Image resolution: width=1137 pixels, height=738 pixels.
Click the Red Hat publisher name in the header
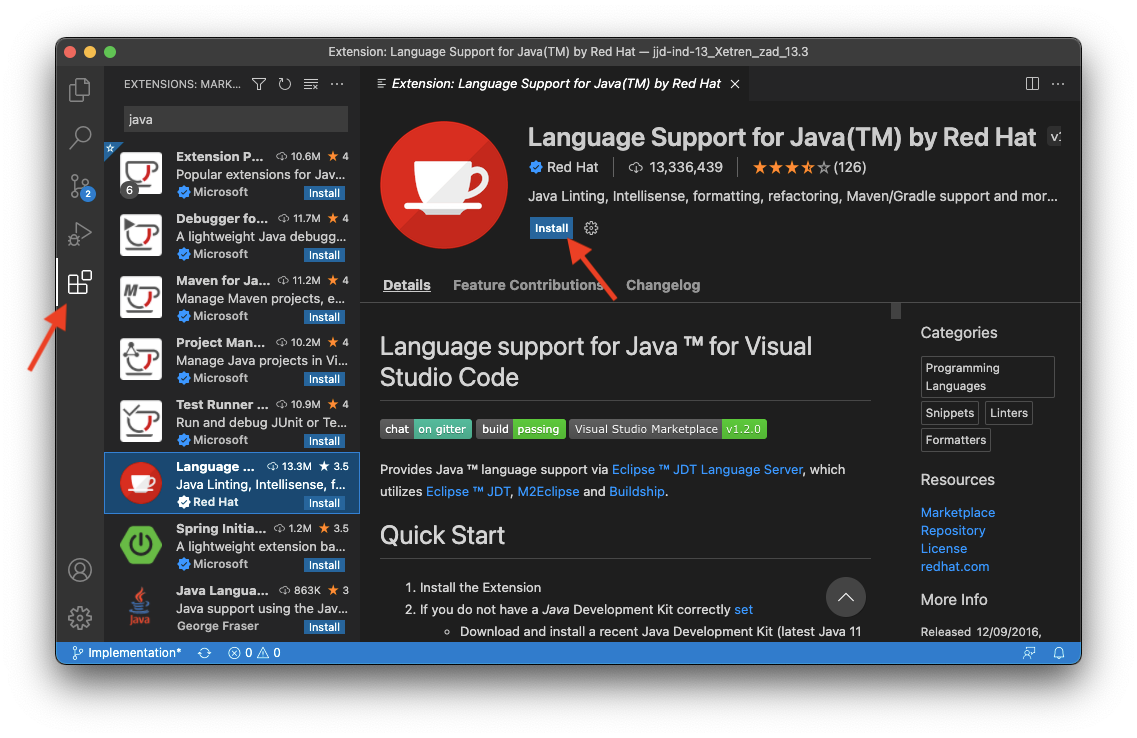click(x=572, y=167)
